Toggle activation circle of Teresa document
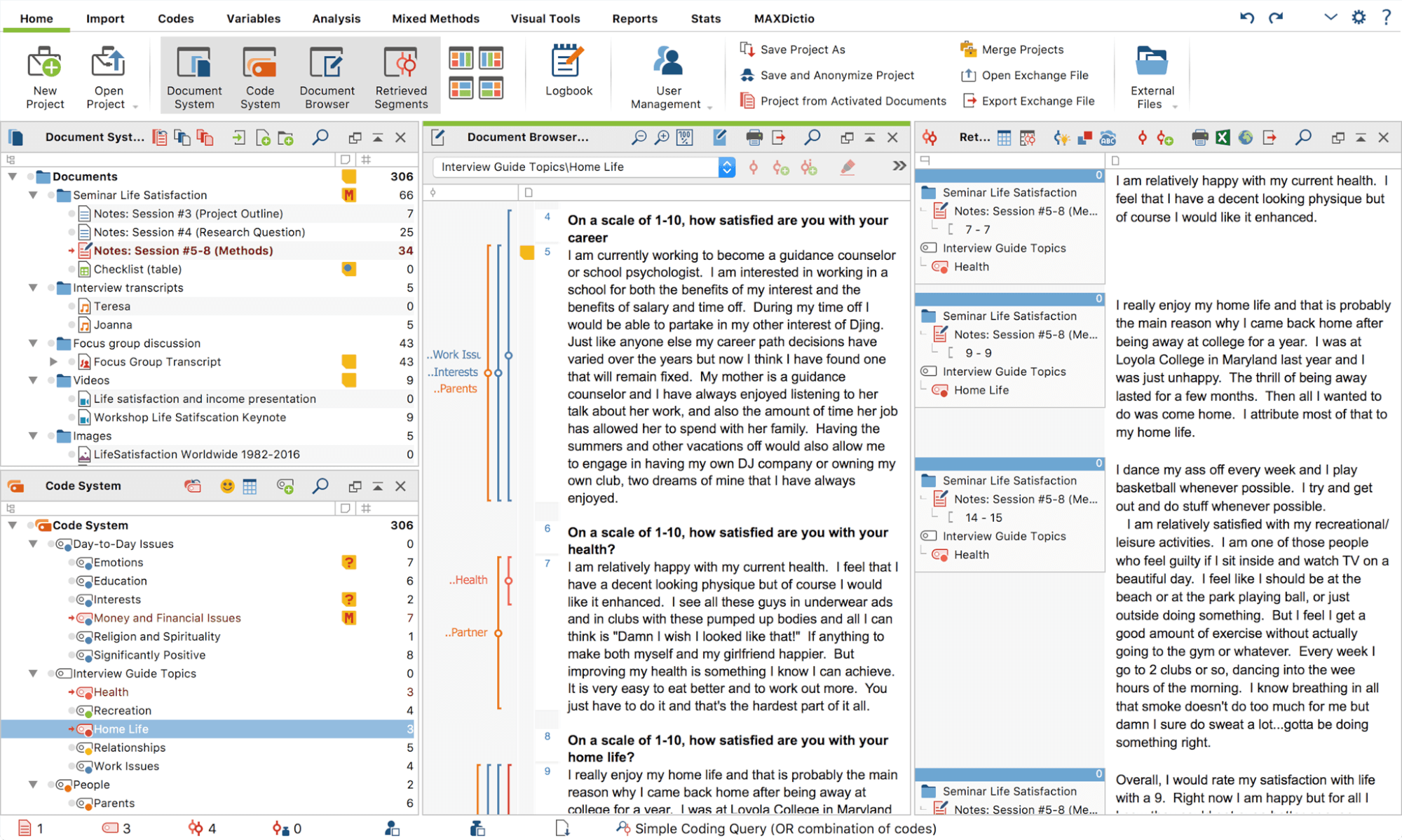The height and width of the screenshot is (840, 1402). (72, 306)
